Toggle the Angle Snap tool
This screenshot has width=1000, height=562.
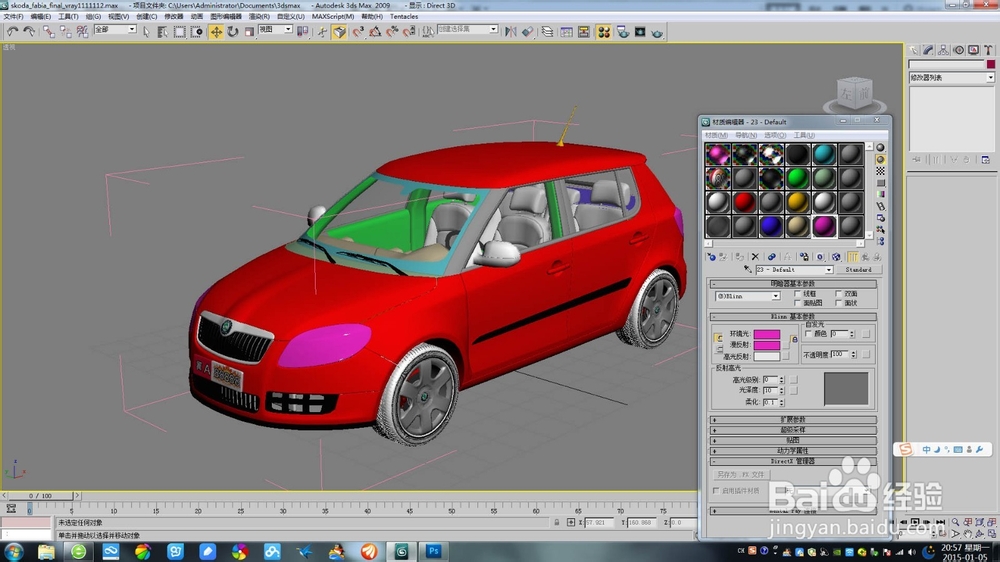375,32
